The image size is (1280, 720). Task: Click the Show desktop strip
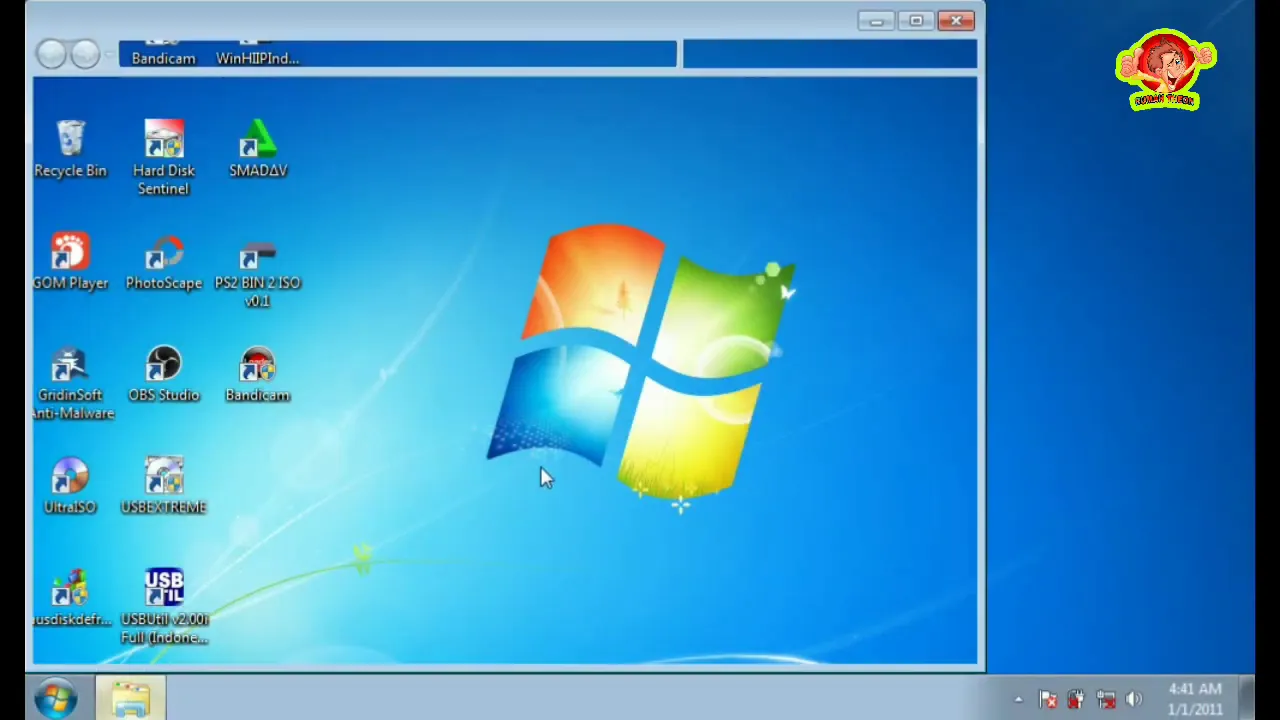tap(1247, 698)
